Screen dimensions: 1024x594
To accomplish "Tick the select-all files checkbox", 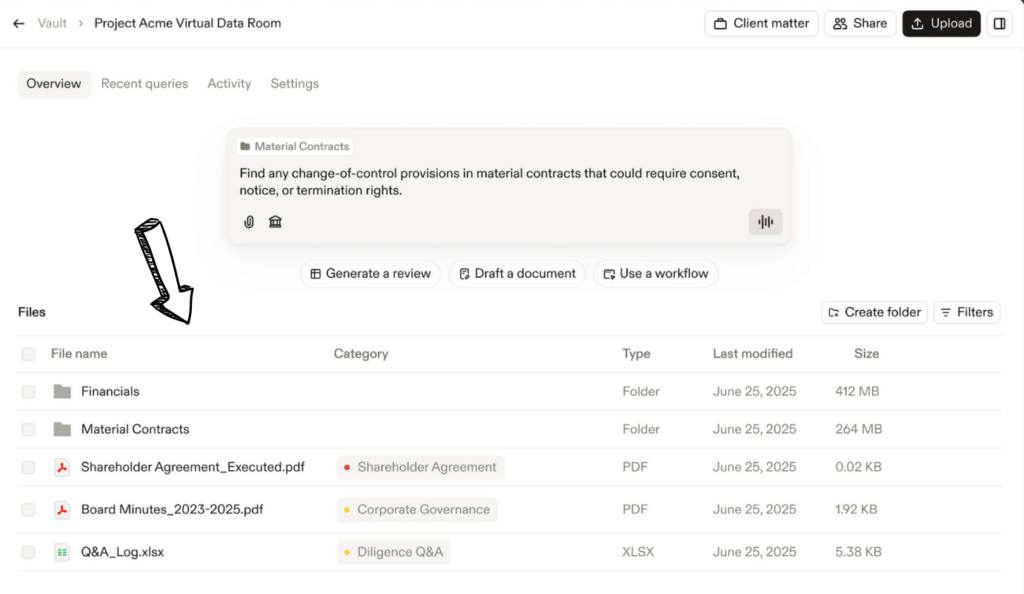I will (x=28, y=354).
